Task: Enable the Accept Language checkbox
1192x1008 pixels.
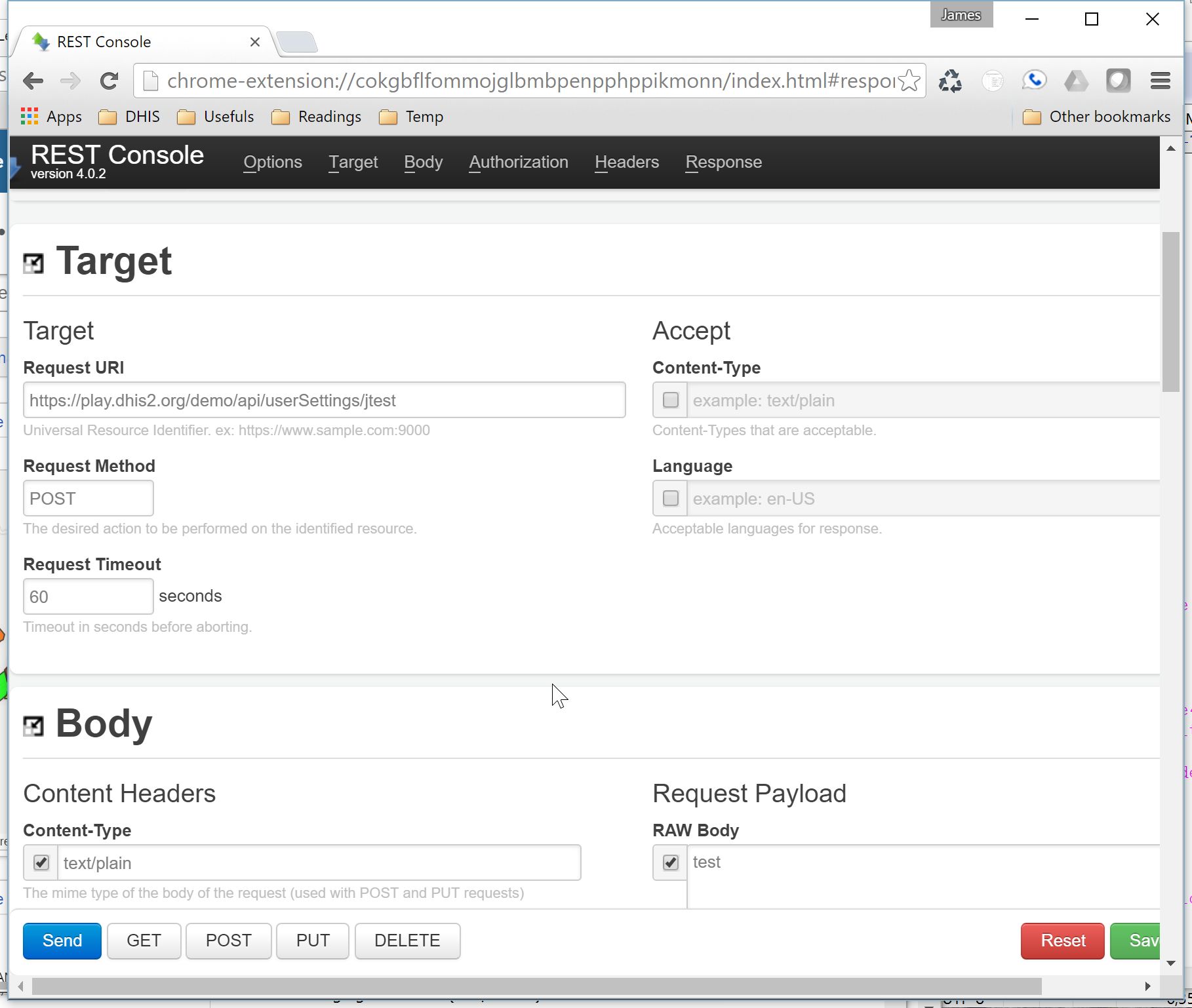Action: (x=670, y=498)
